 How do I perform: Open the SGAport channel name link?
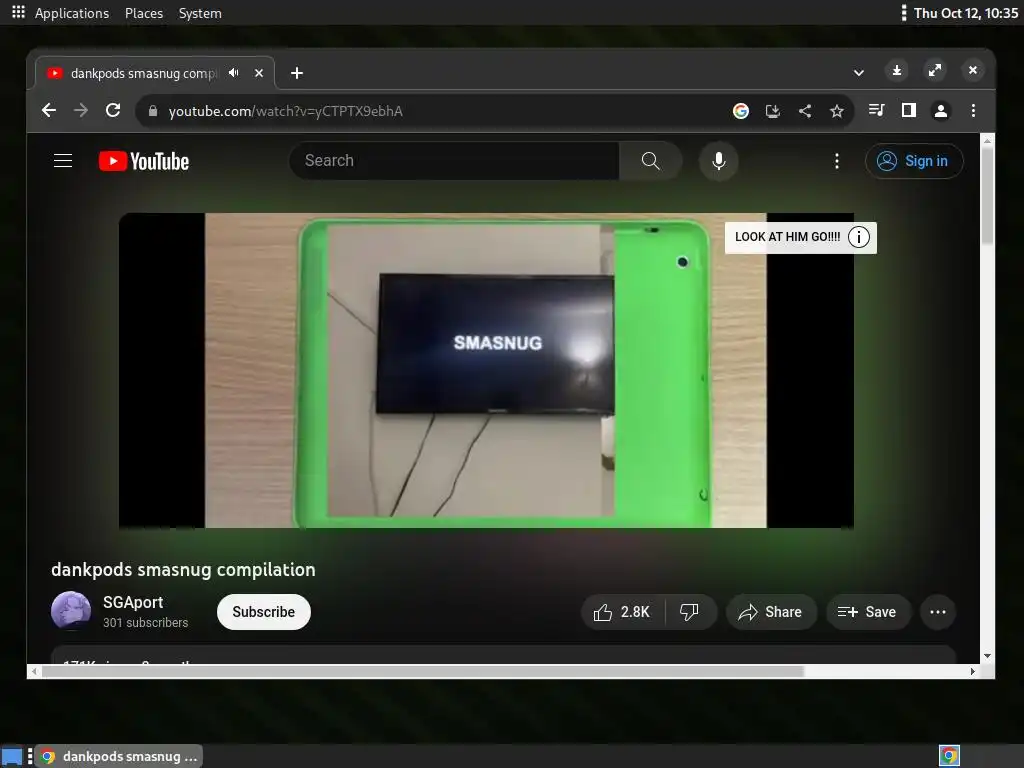click(133, 602)
